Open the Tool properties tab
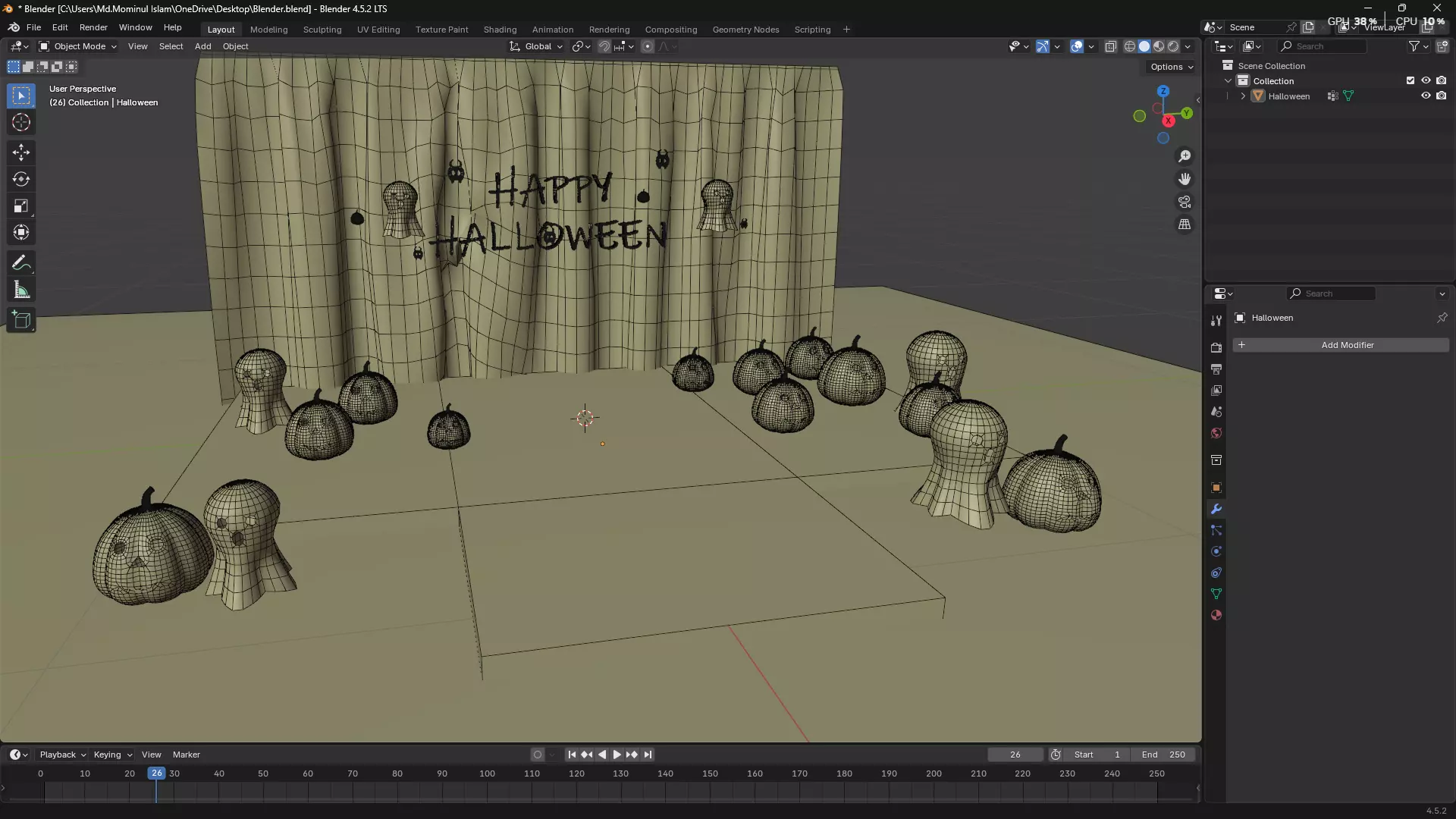Screen dimensions: 1456x819 click(x=1216, y=321)
